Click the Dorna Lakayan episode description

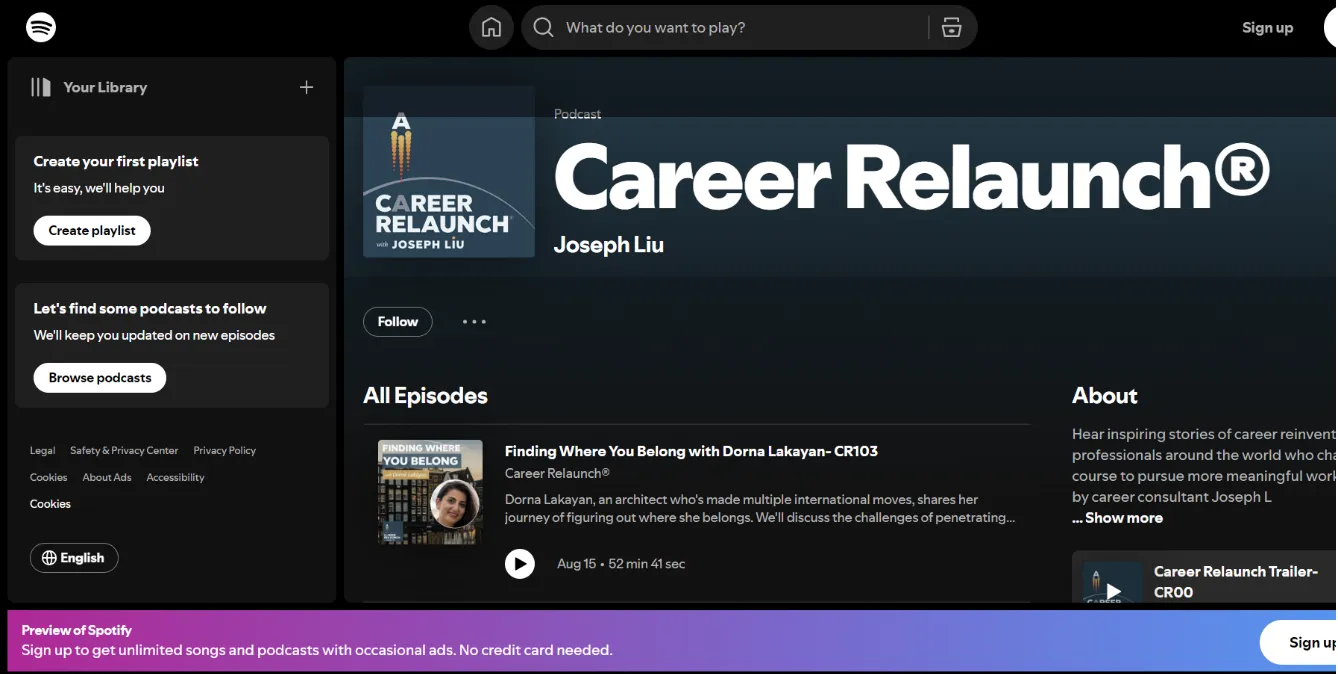pyautogui.click(x=760, y=508)
